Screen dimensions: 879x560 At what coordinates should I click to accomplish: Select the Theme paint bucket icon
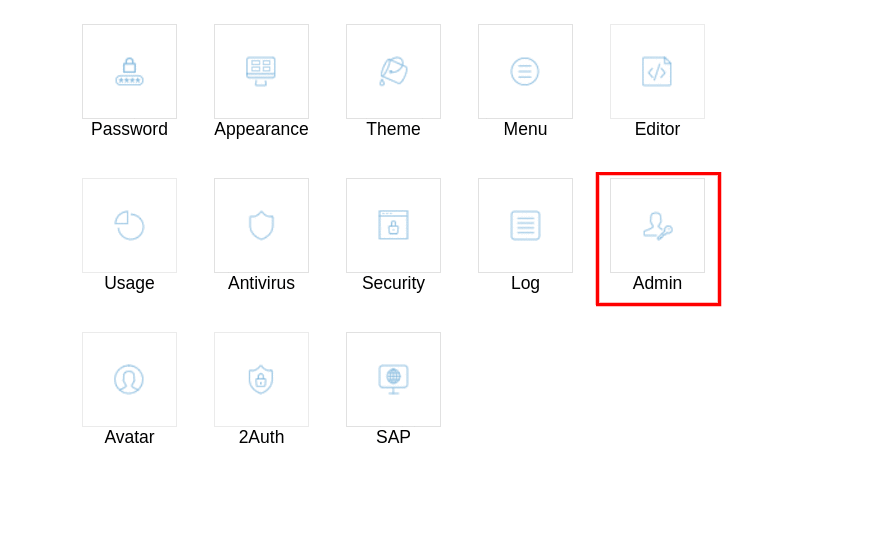click(x=394, y=71)
